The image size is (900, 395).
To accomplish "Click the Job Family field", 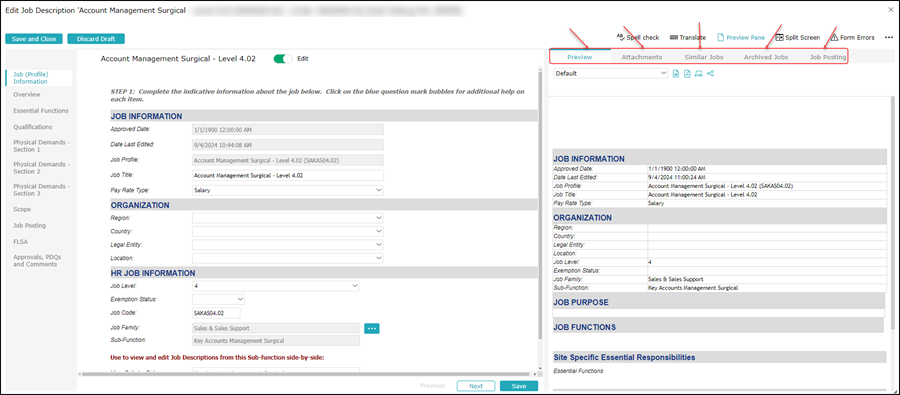I will pyautogui.click(x=276, y=328).
